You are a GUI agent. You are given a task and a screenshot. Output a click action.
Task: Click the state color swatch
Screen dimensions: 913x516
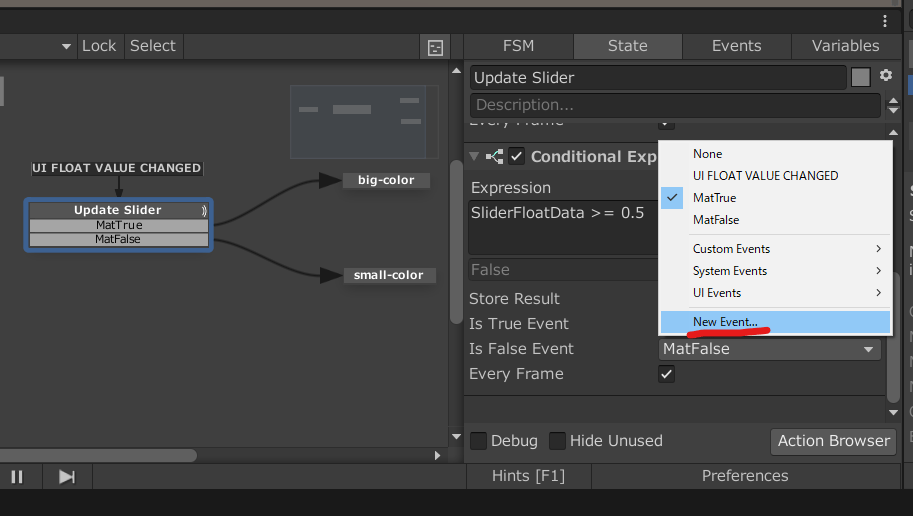[860, 77]
